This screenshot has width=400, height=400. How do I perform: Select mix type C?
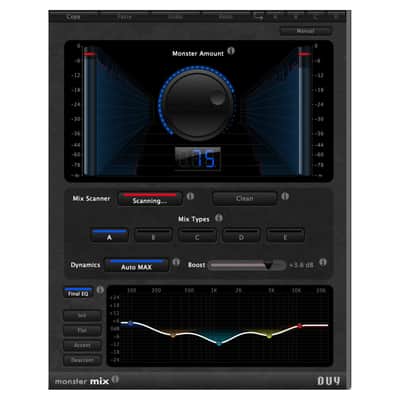197,235
